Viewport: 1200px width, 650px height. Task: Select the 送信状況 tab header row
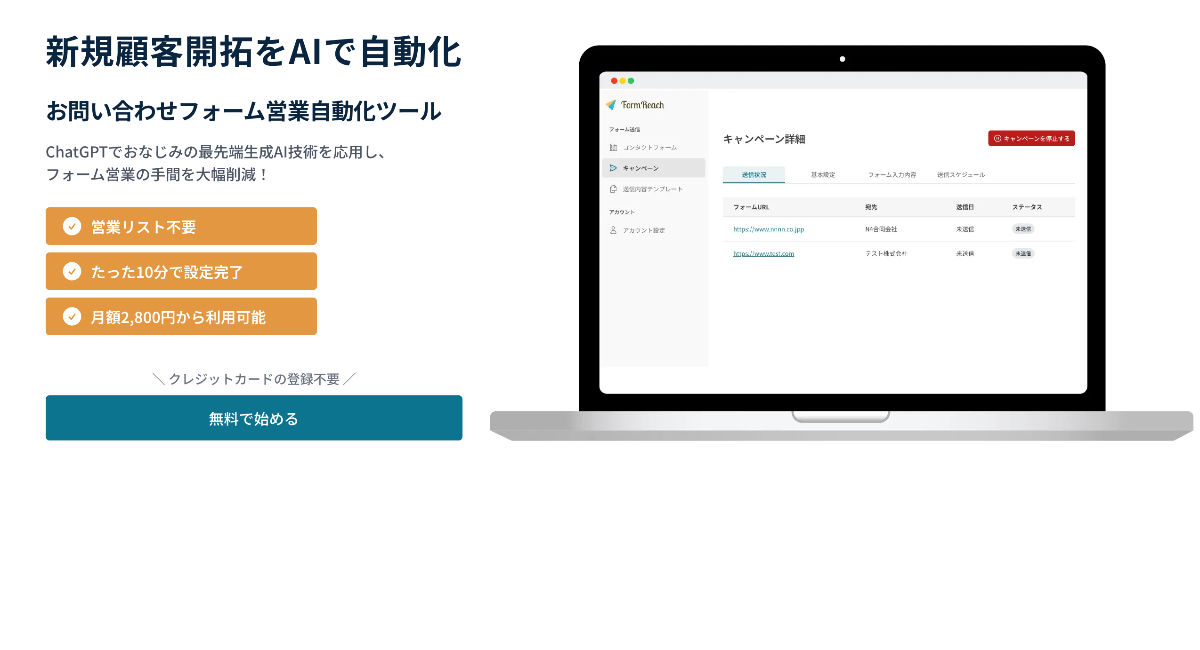754,175
